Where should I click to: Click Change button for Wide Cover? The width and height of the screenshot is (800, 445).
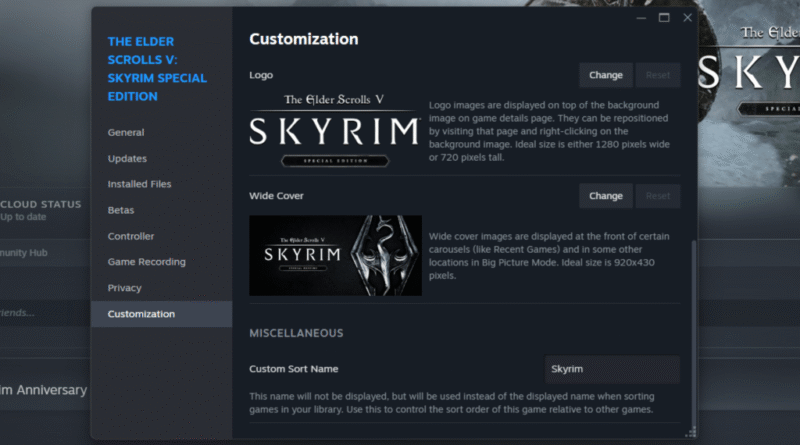click(606, 196)
